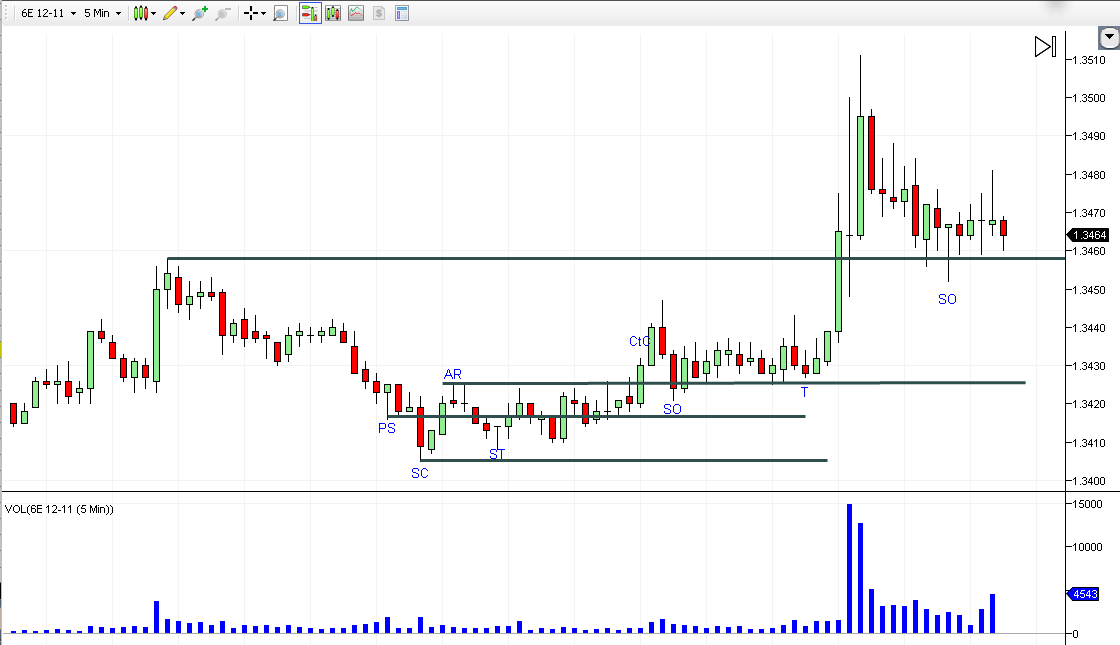Click the 1.3464 current price marker

point(1089,235)
